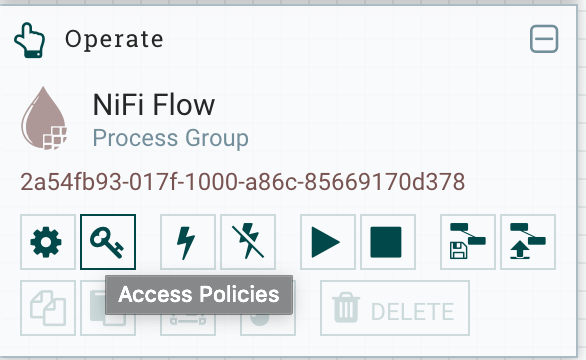Click the Create Template save icon
586x360 pixels.
coord(468,242)
